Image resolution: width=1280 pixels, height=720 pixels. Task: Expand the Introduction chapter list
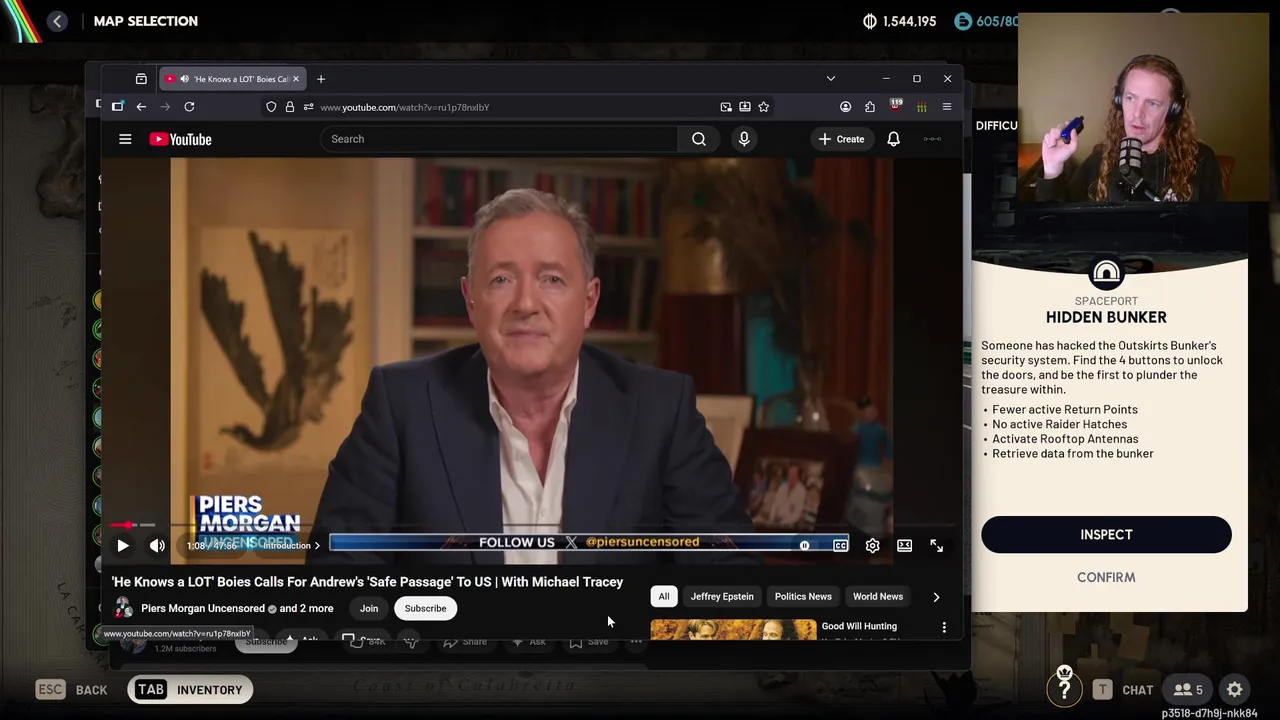click(291, 545)
